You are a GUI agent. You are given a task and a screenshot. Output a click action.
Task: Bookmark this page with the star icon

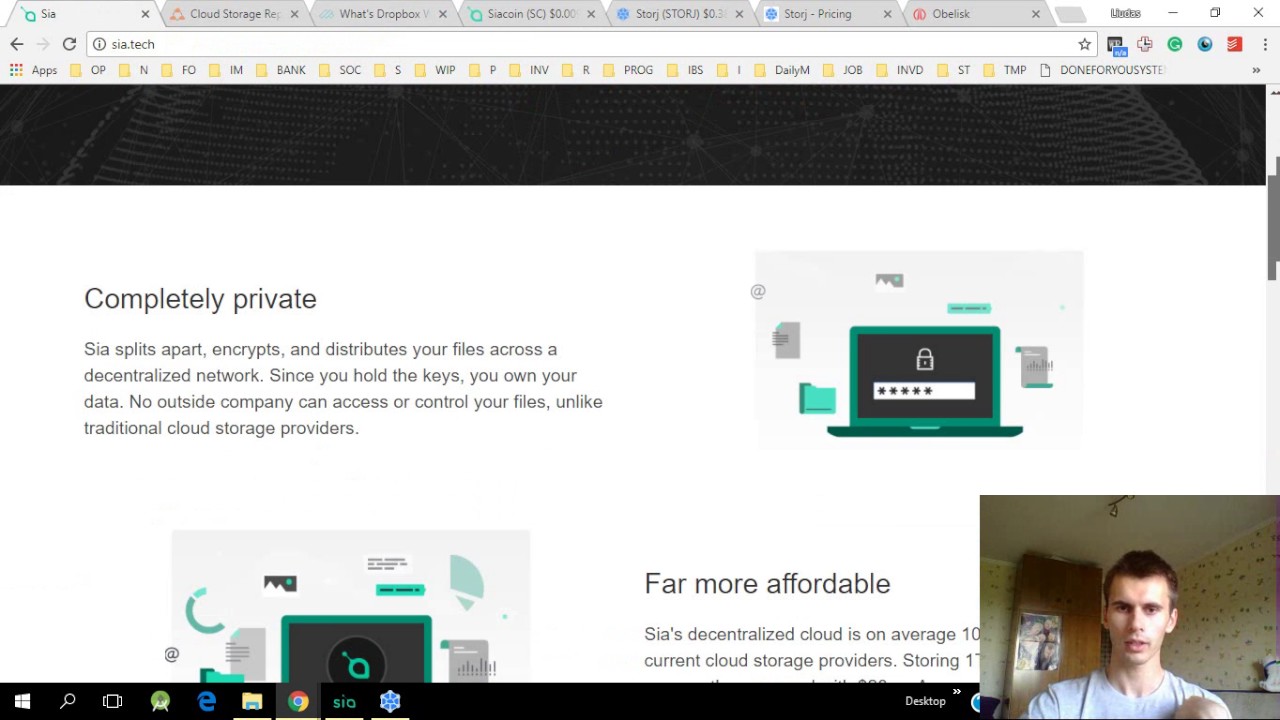pos(1084,44)
